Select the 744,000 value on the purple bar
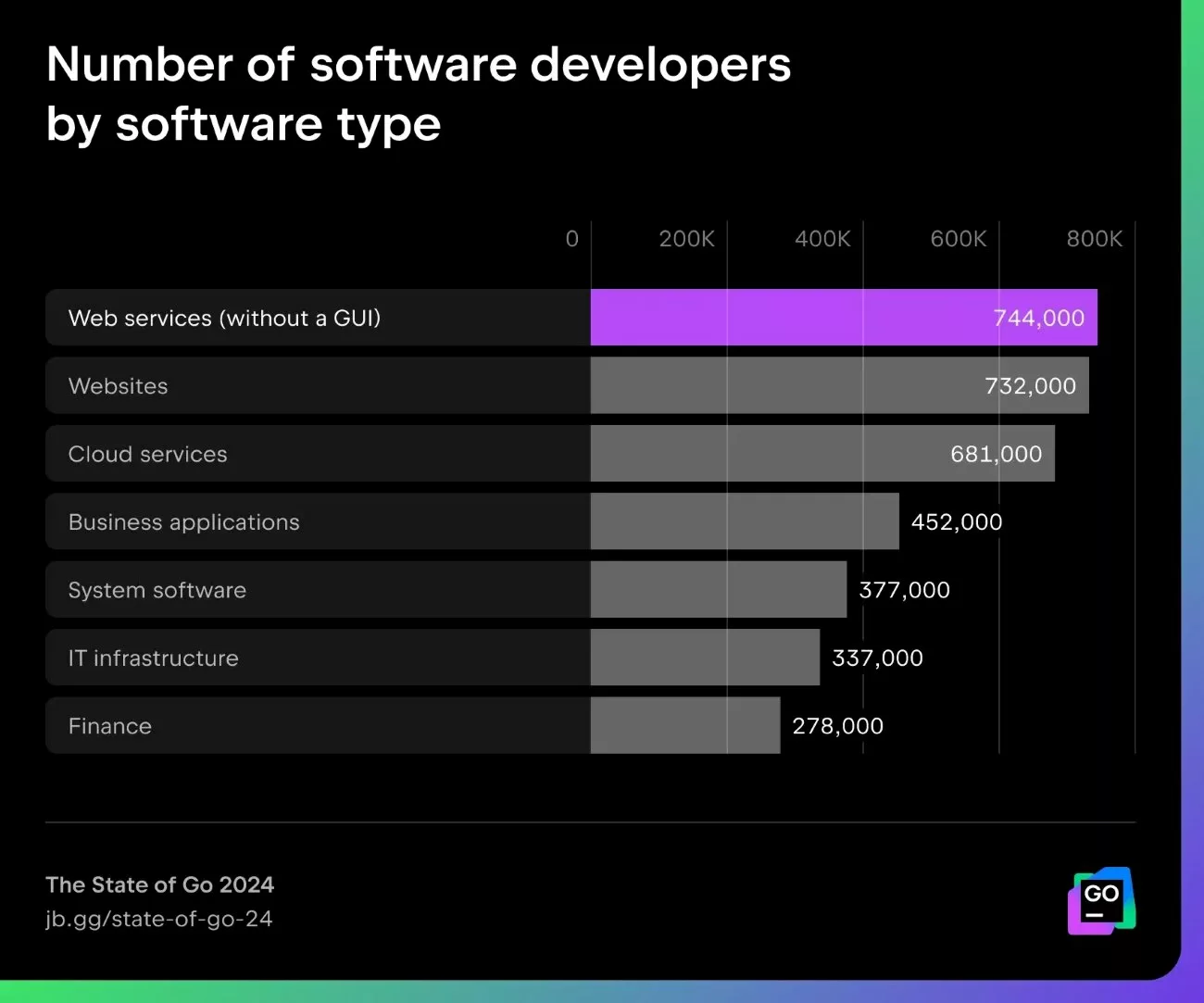The height and width of the screenshot is (1003, 1204). point(1038,318)
